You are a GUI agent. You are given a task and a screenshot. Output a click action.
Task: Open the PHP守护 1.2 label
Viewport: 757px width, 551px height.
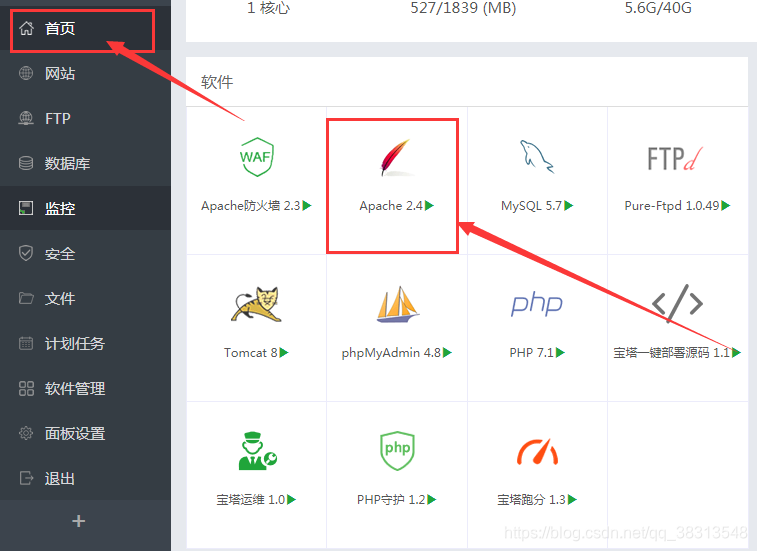click(391, 499)
